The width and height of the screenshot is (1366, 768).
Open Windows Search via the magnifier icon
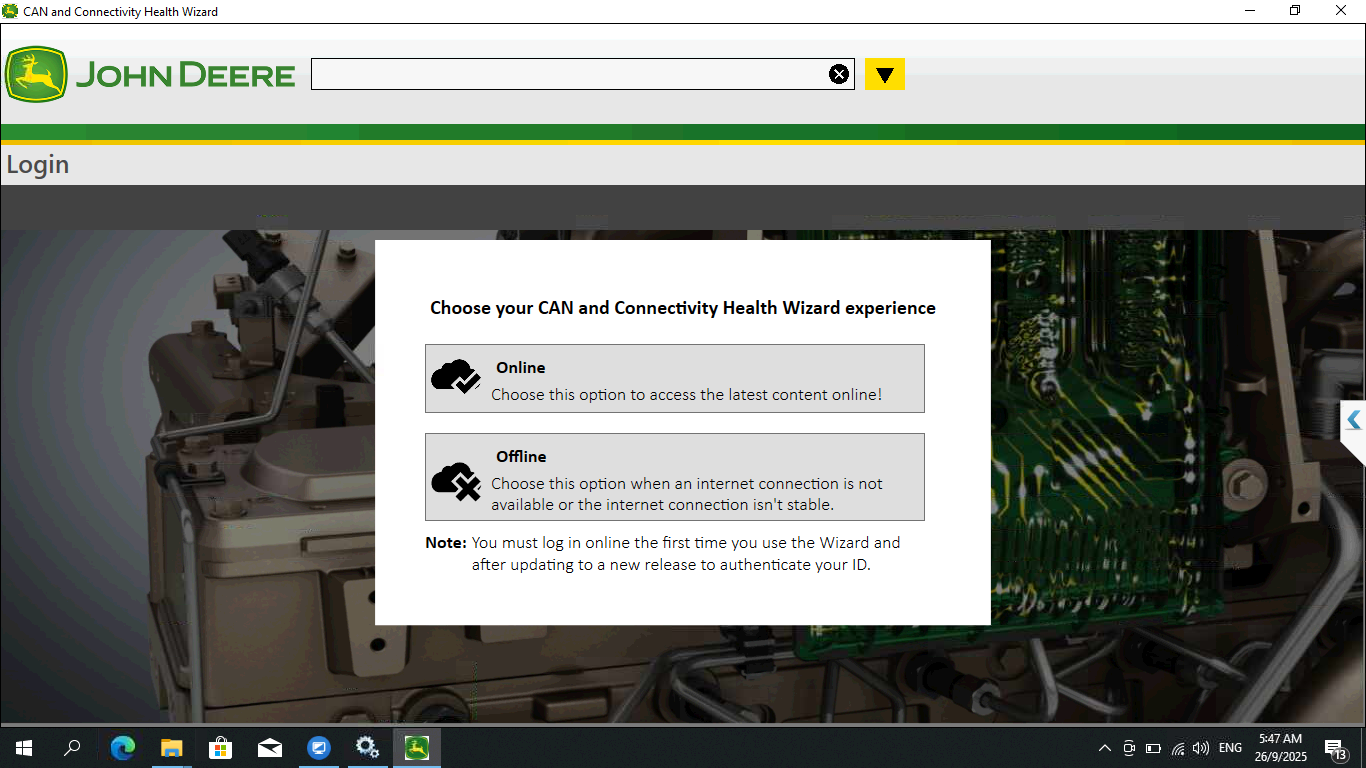71,747
